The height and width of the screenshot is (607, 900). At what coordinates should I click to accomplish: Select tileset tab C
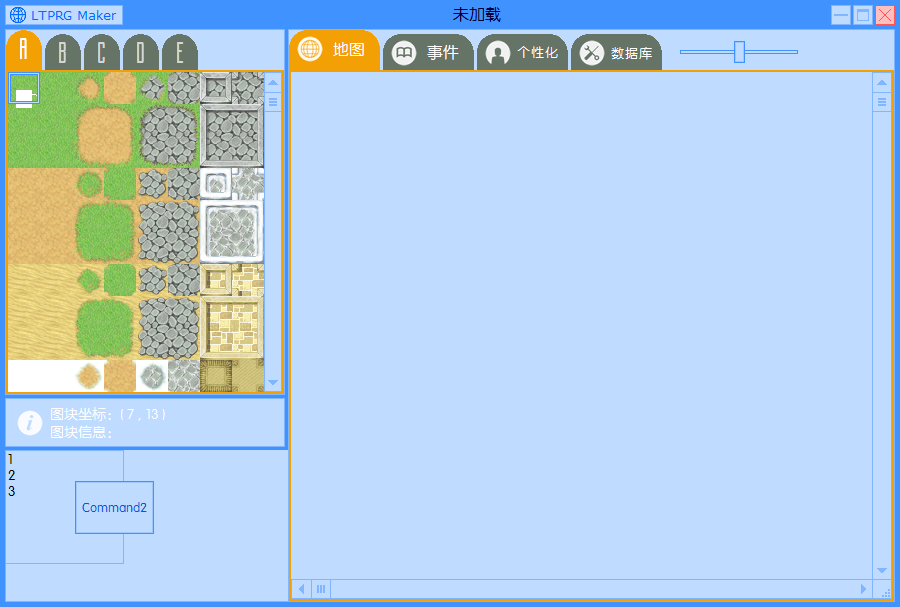click(102, 53)
